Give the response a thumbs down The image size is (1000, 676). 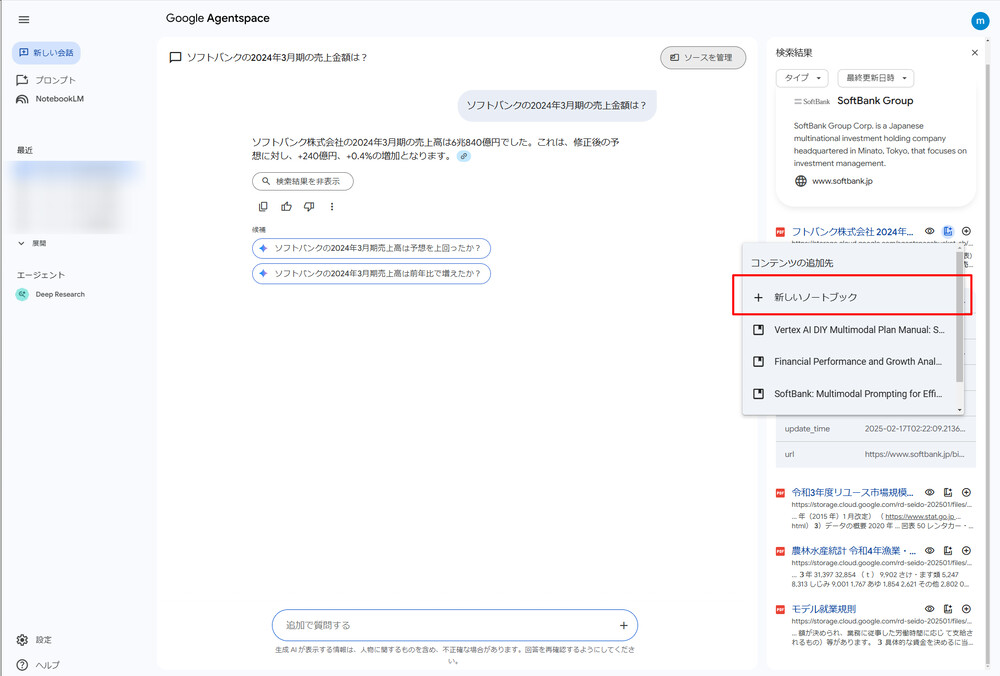[310, 206]
